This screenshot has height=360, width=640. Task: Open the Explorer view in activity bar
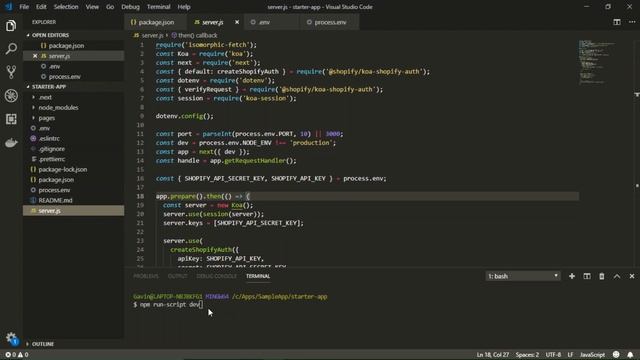tap(11, 26)
